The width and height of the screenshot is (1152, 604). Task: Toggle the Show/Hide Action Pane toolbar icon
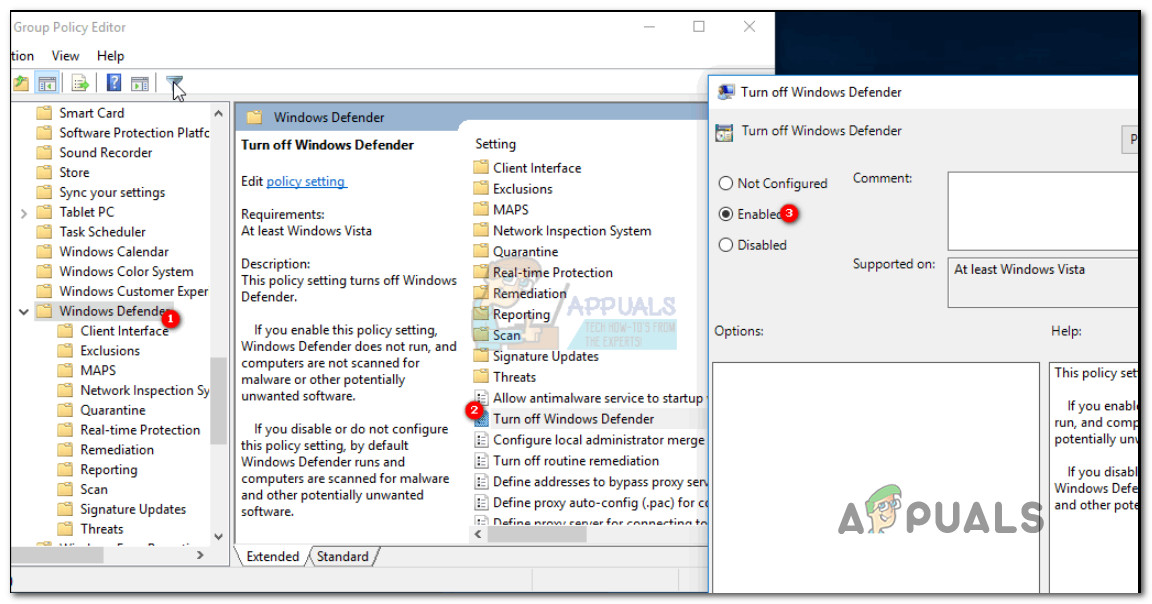pos(140,83)
